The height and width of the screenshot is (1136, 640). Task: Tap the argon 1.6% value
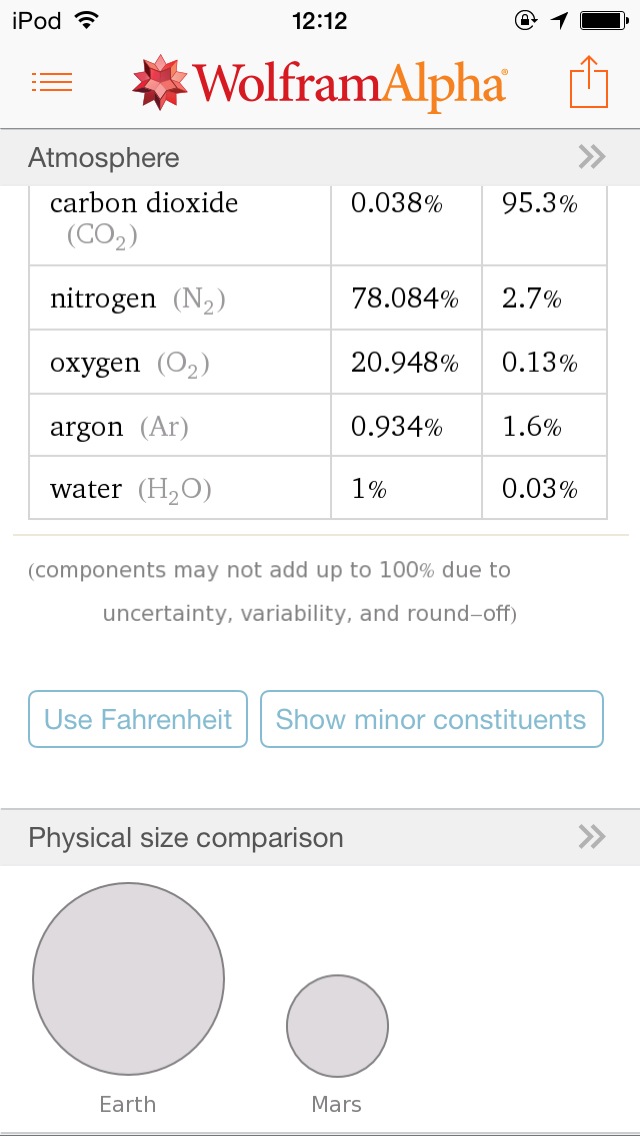click(531, 427)
